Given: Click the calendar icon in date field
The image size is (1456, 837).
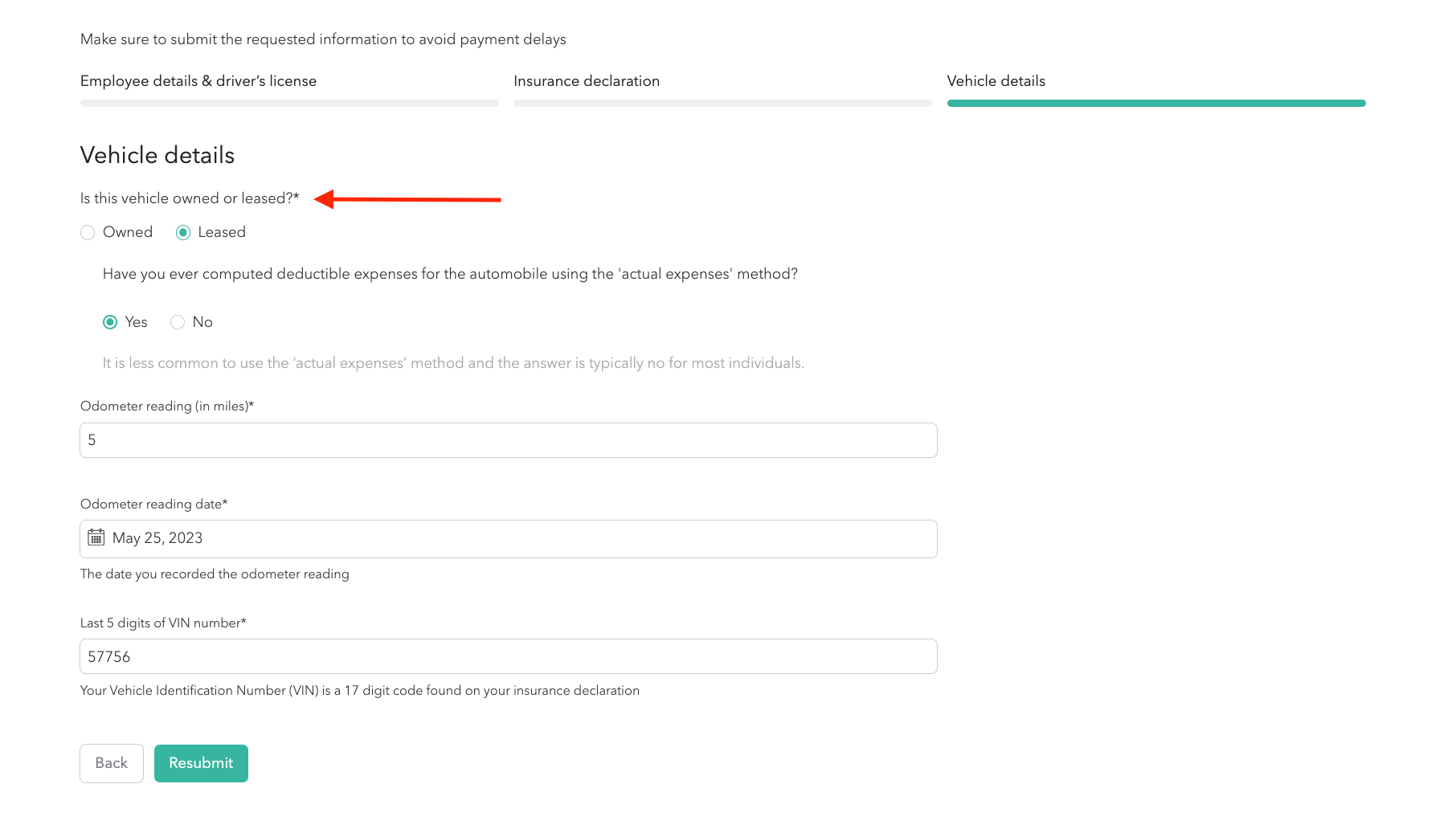Looking at the screenshot, I should tap(96, 537).
